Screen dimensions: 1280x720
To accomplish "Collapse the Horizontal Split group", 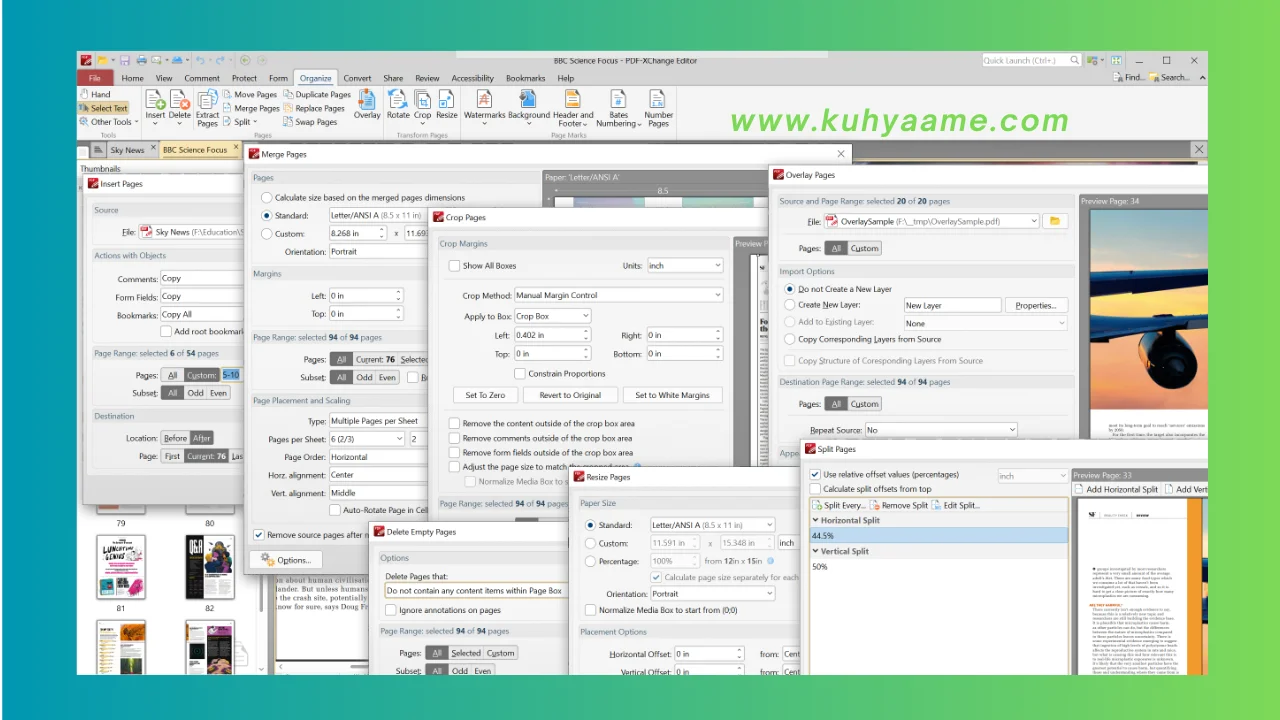I will [x=815, y=521].
